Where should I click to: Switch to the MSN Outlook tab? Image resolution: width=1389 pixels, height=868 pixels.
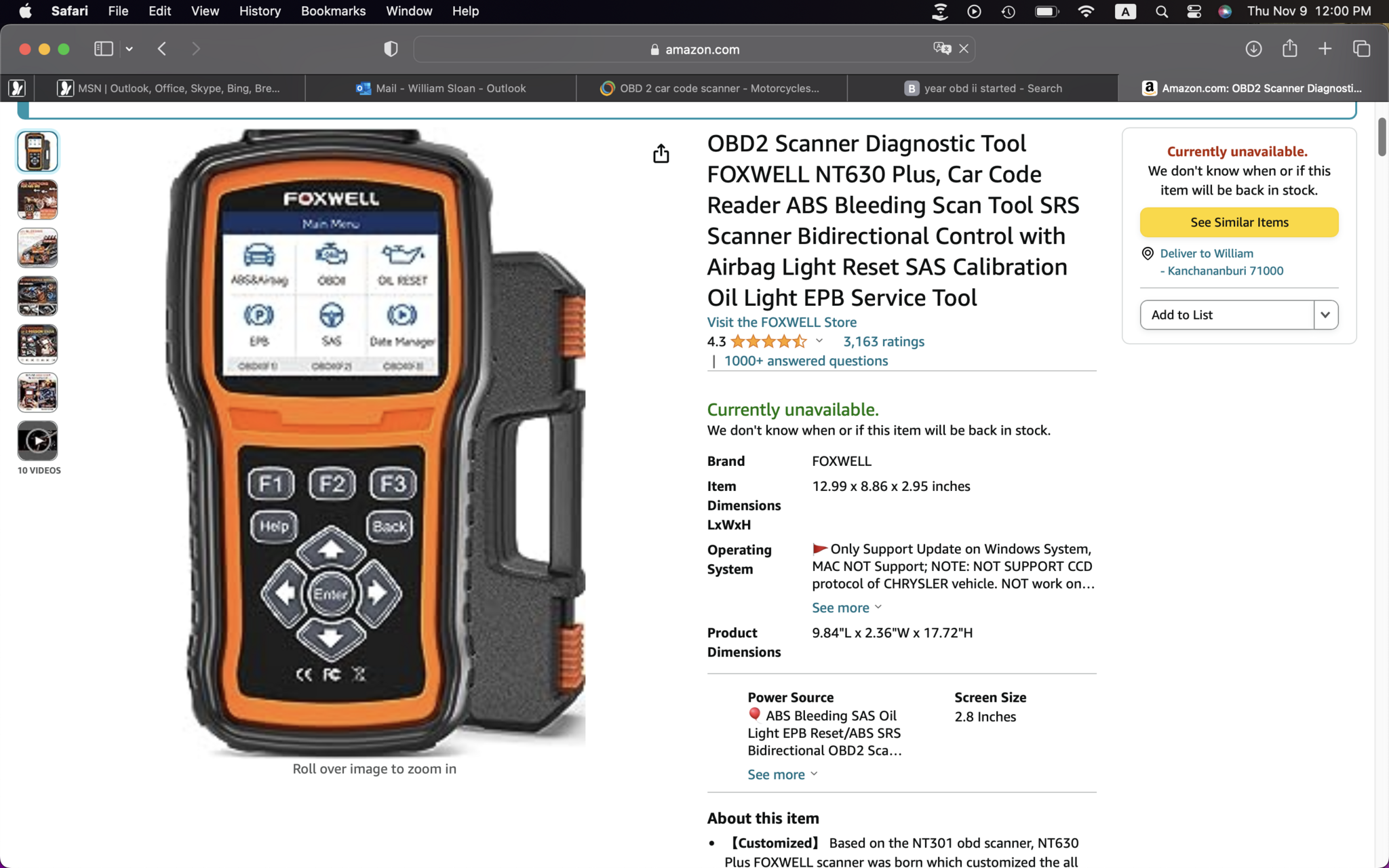170,88
